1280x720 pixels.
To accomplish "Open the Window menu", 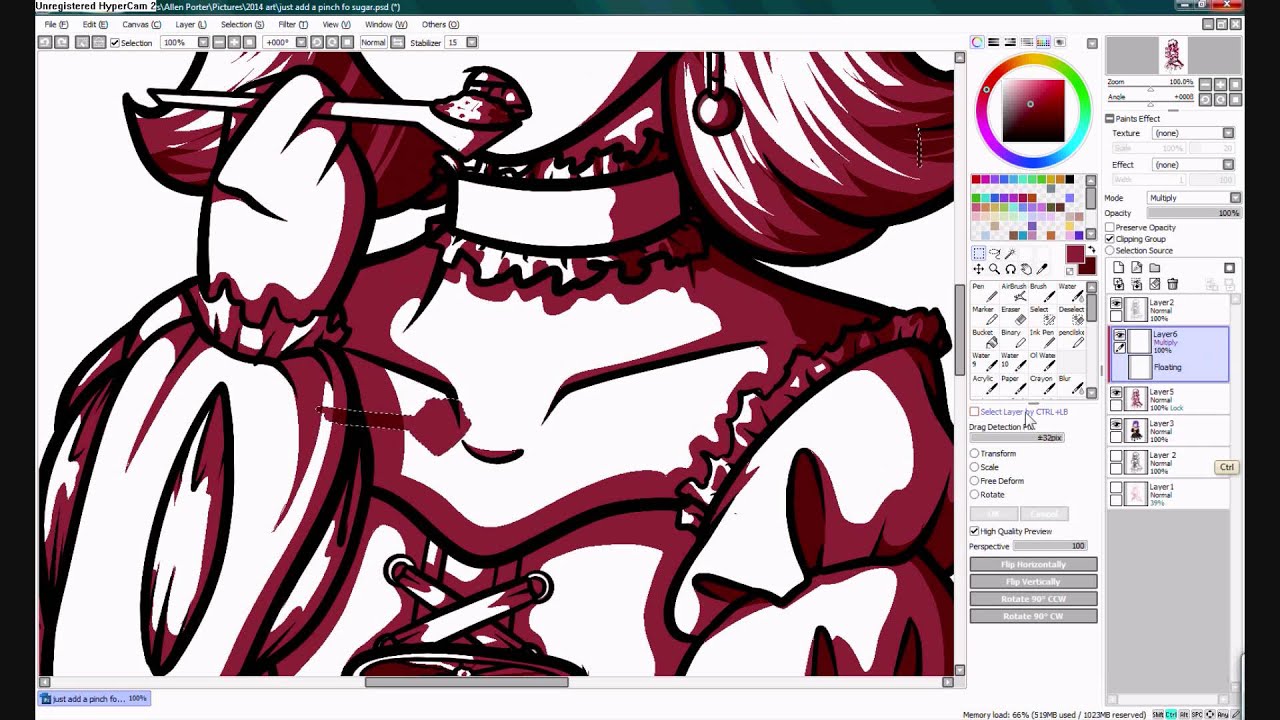I will tap(386, 24).
